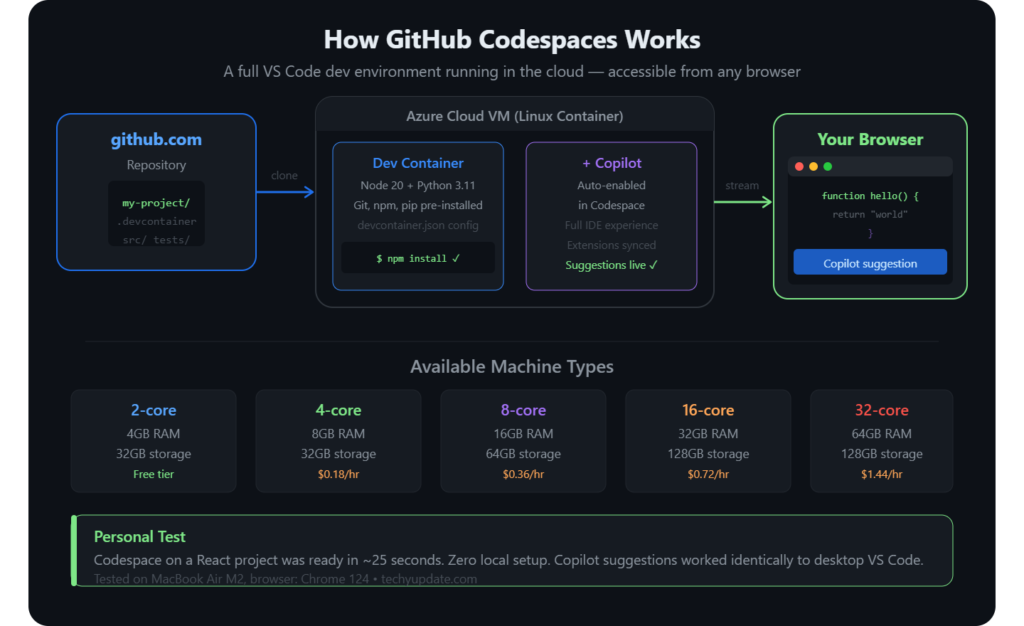Viewport: 1024px width, 626px height.
Task: Click the '$0.72/hr' price
Action: [708, 474]
